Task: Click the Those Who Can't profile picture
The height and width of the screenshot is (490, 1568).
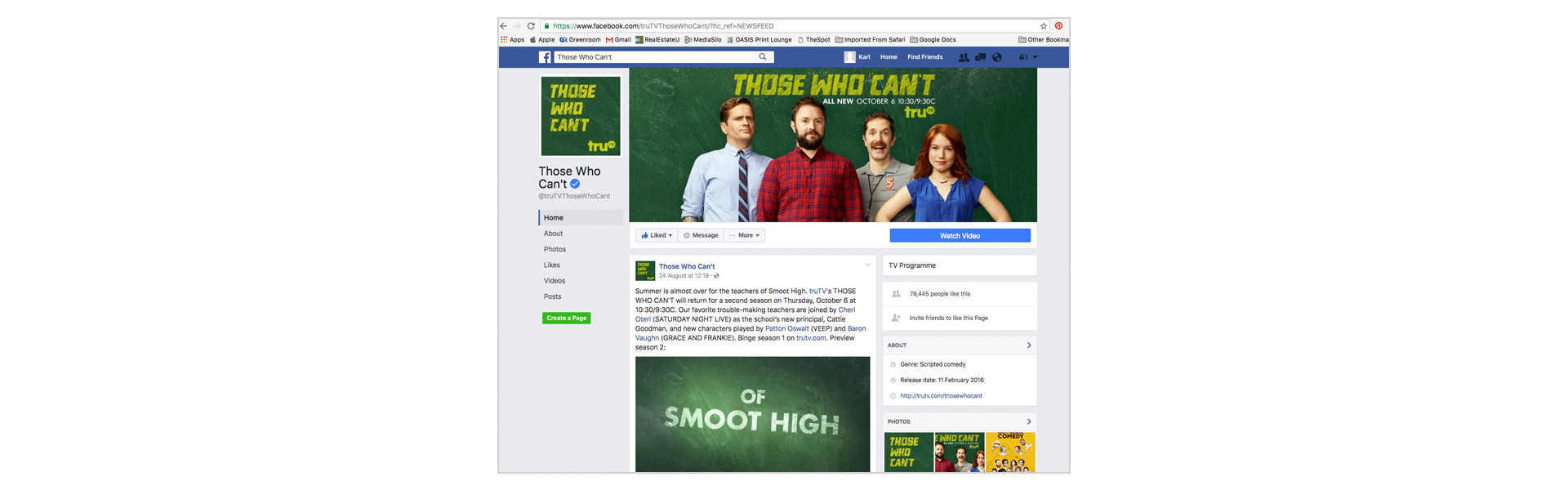Action: (581, 116)
